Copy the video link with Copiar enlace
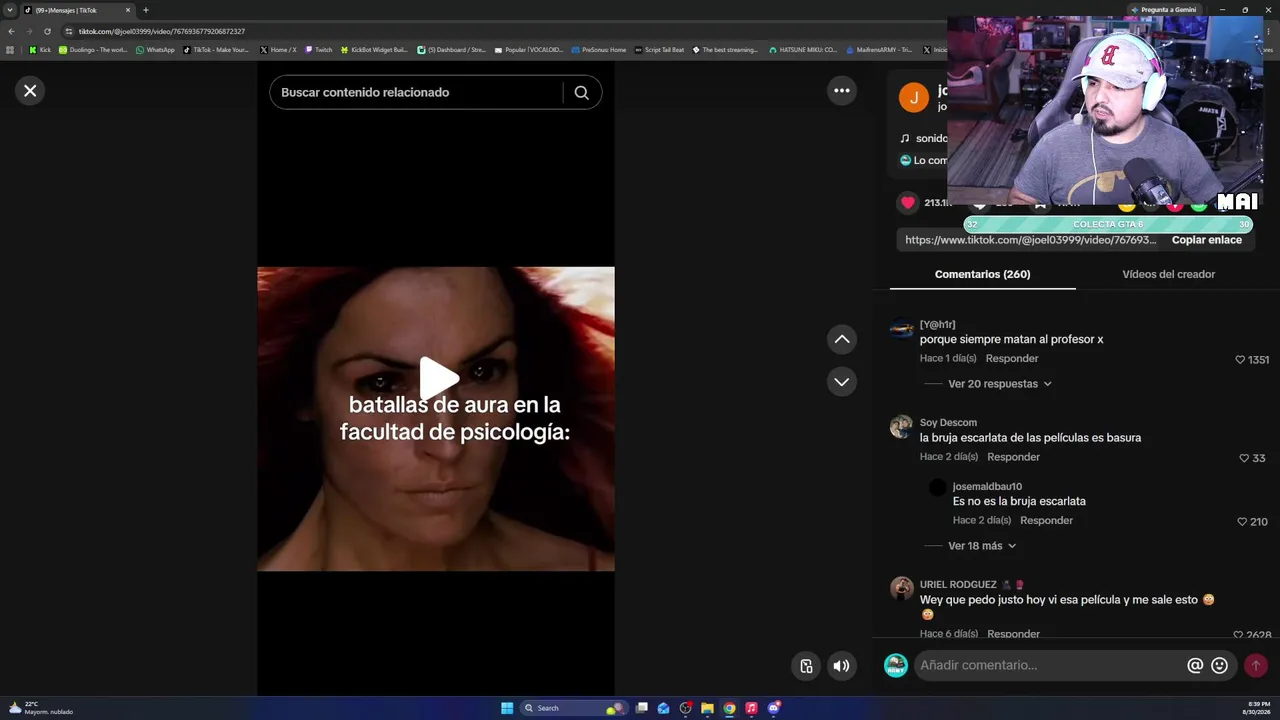The width and height of the screenshot is (1280, 720). point(1206,240)
